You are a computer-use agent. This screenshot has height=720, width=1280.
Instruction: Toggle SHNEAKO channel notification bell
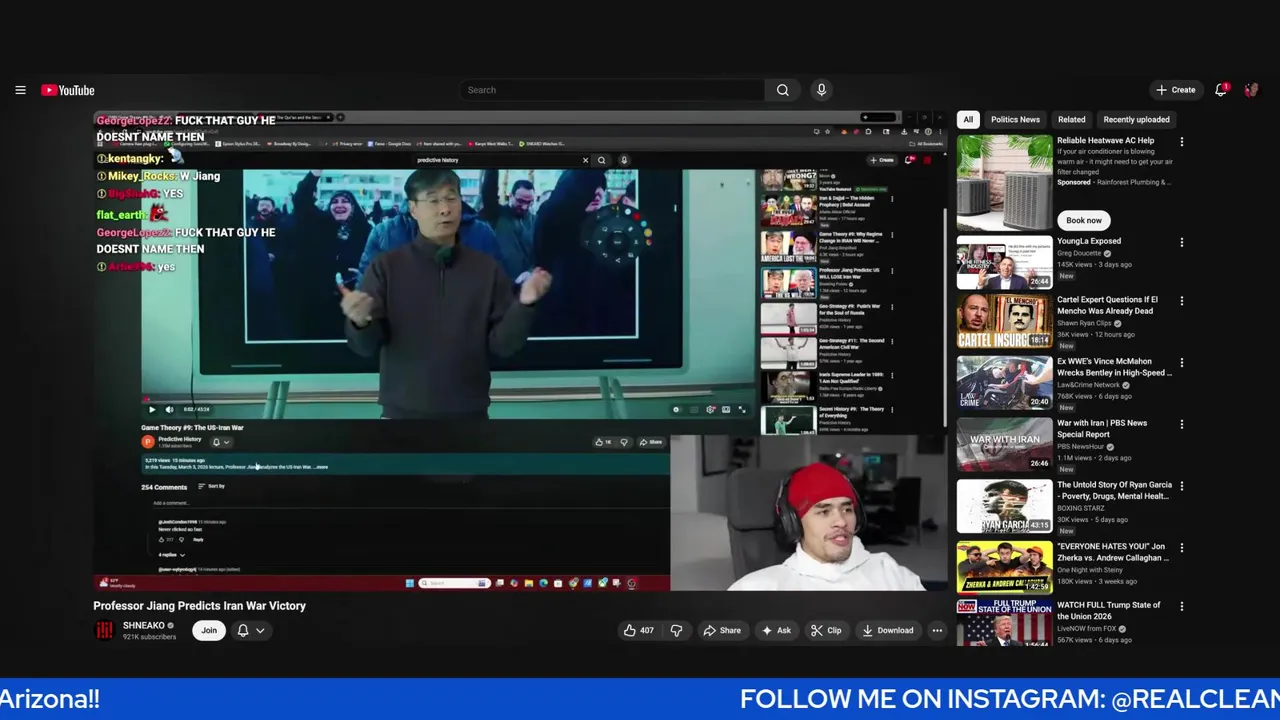click(x=243, y=630)
